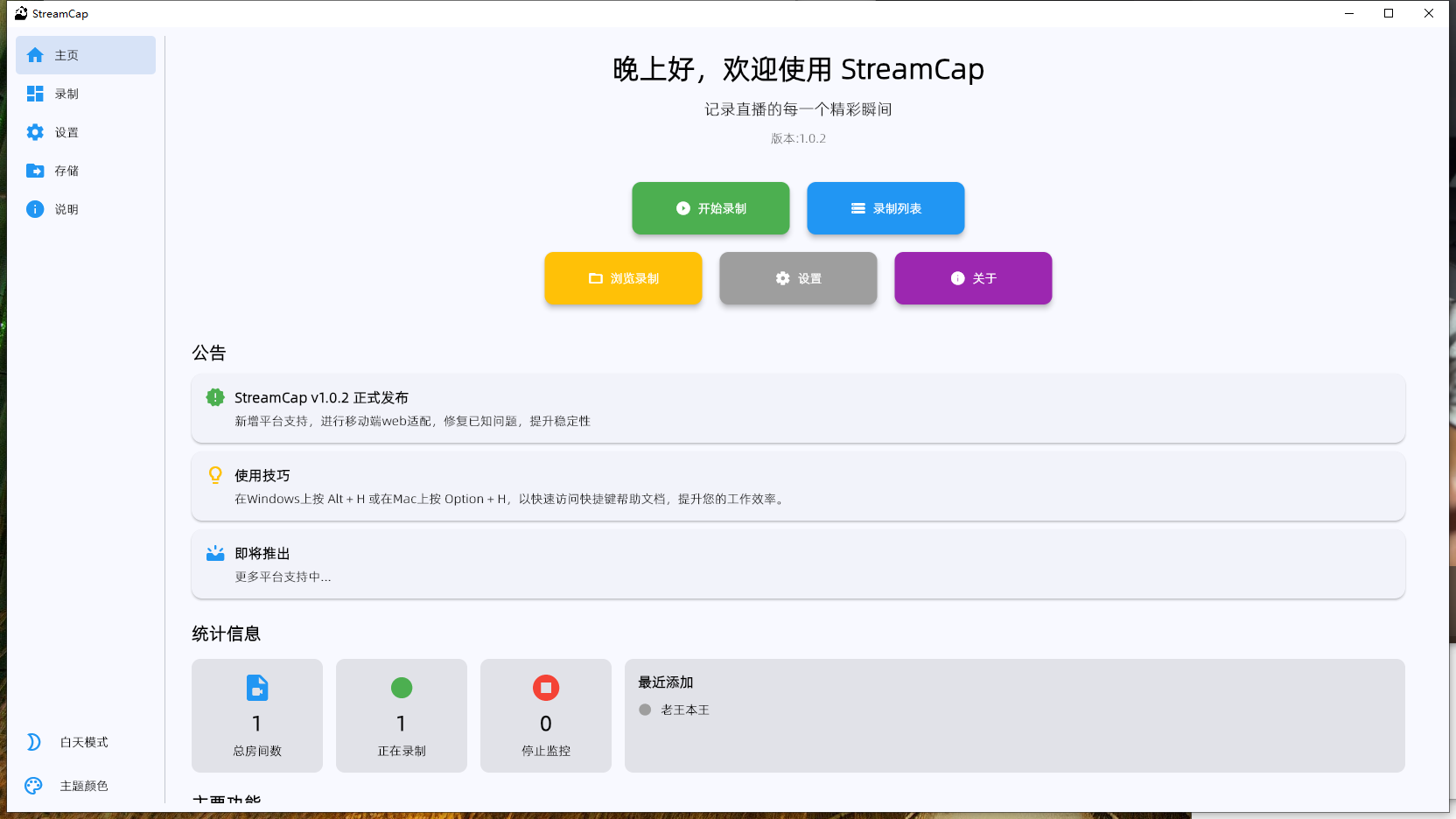Click the yellow 浏览录制 button

(x=622, y=278)
